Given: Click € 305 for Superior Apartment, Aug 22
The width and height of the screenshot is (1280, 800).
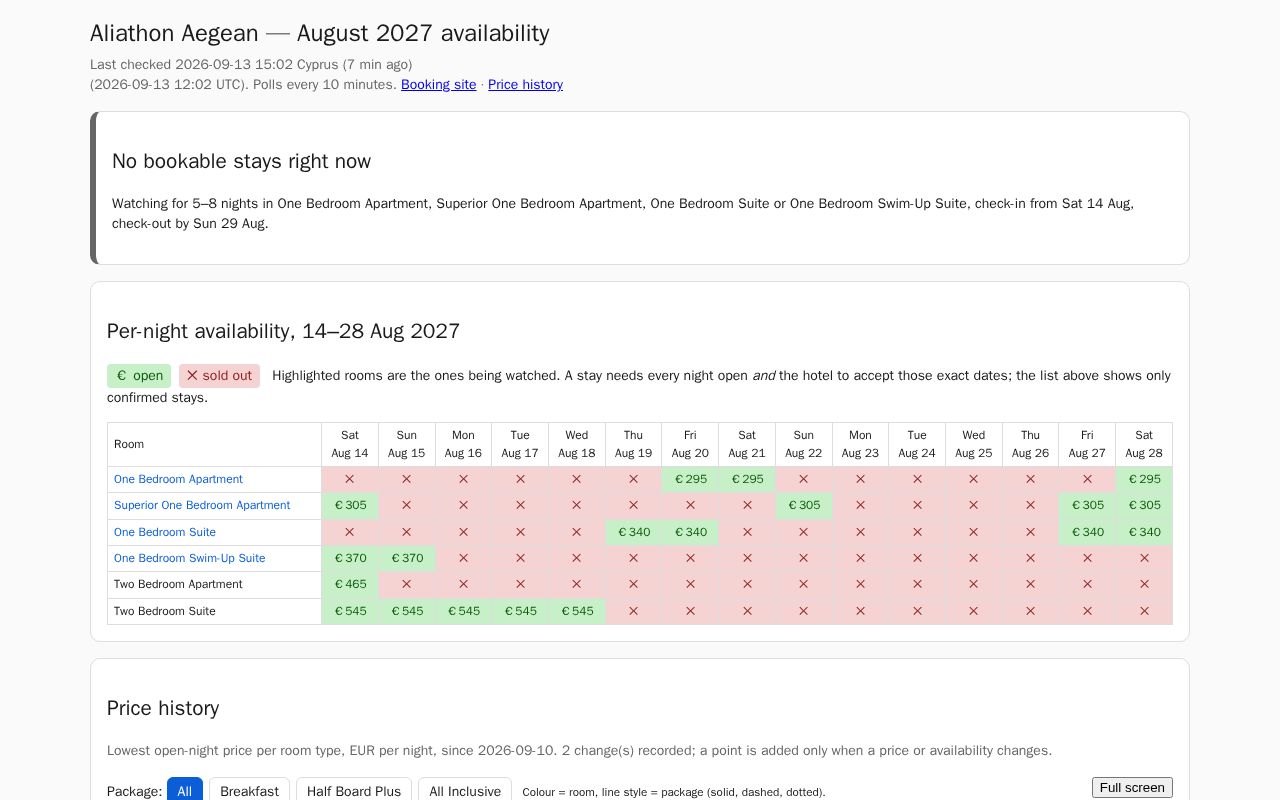Looking at the screenshot, I should coord(804,505).
